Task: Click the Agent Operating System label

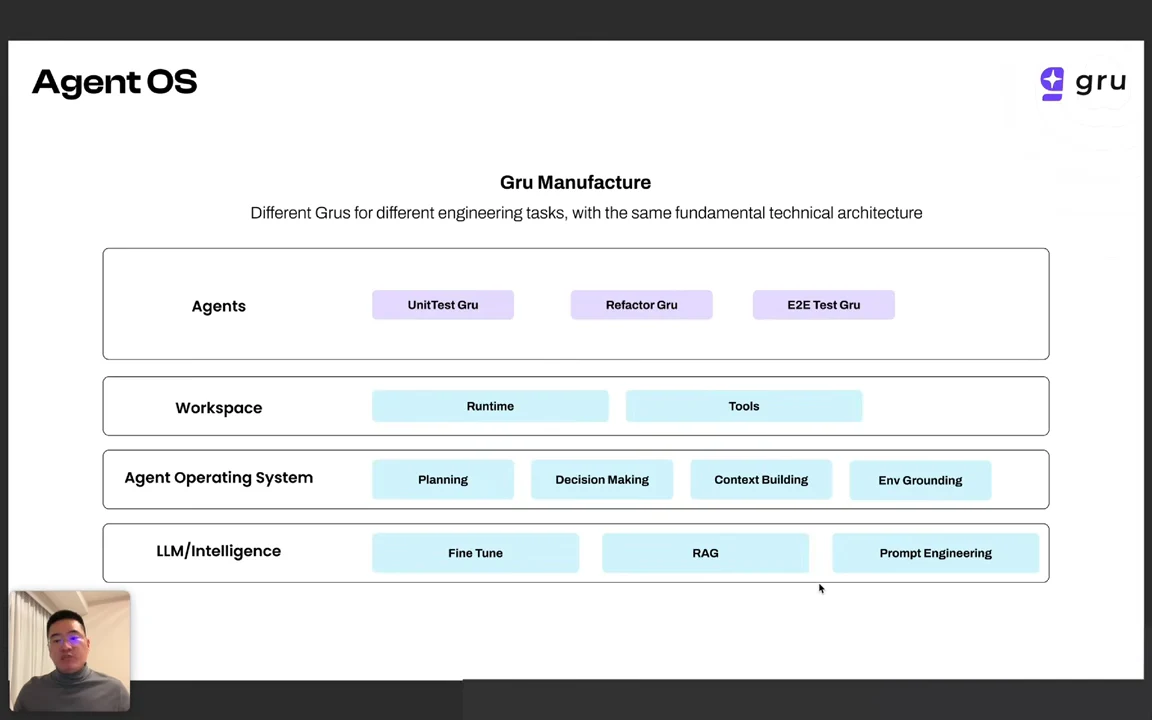Action: pos(219,478)
